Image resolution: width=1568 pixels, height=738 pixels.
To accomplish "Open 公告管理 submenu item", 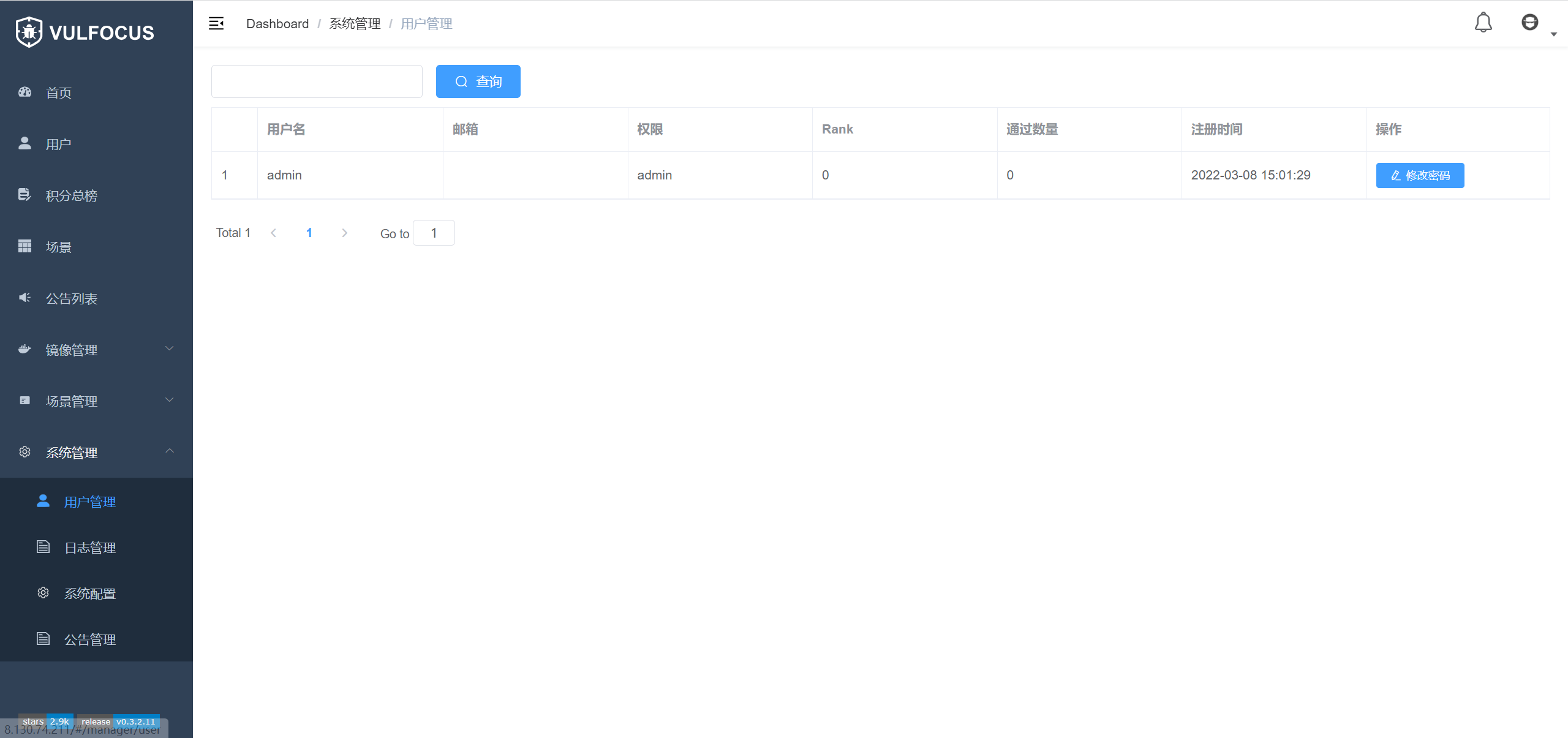I will (90, 639).
